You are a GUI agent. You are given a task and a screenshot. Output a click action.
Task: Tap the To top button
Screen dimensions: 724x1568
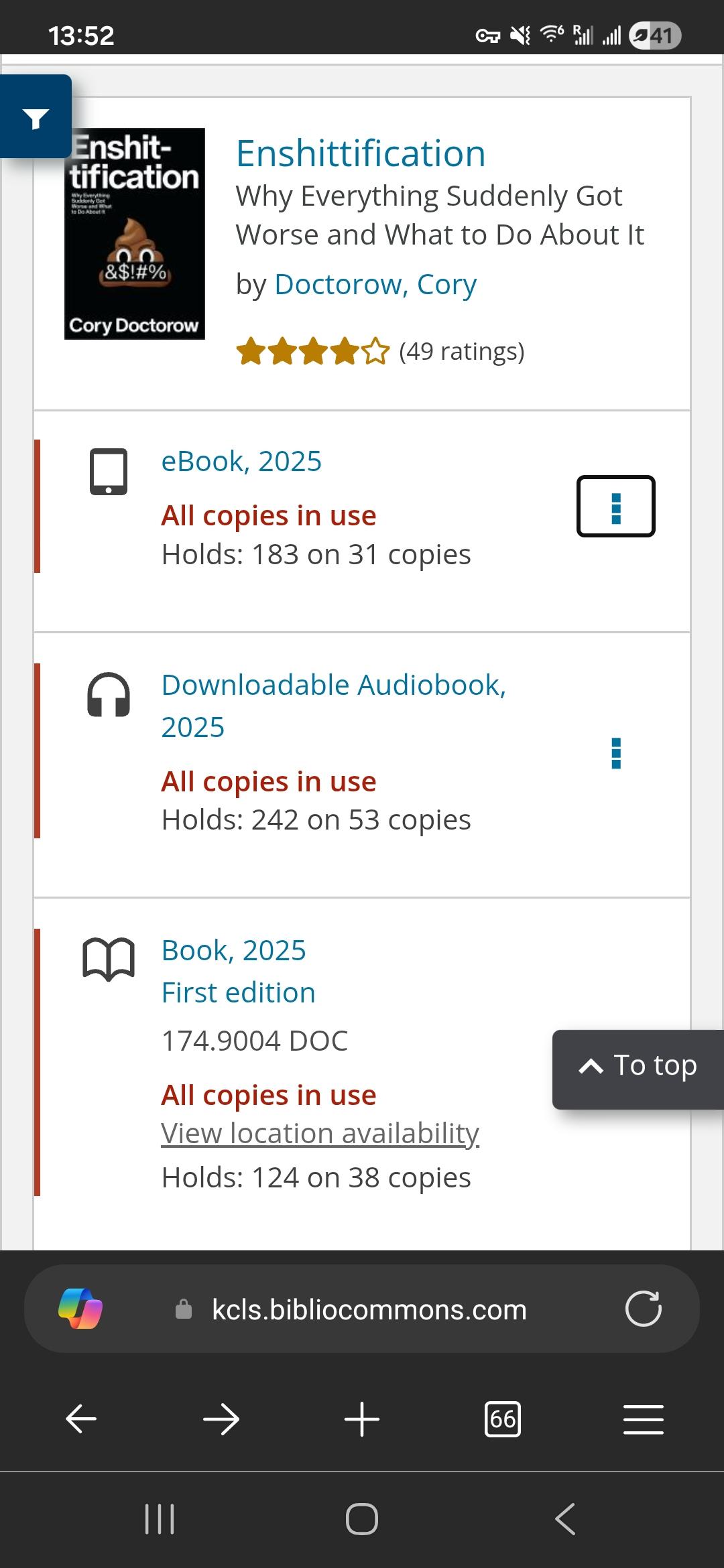638,1066
